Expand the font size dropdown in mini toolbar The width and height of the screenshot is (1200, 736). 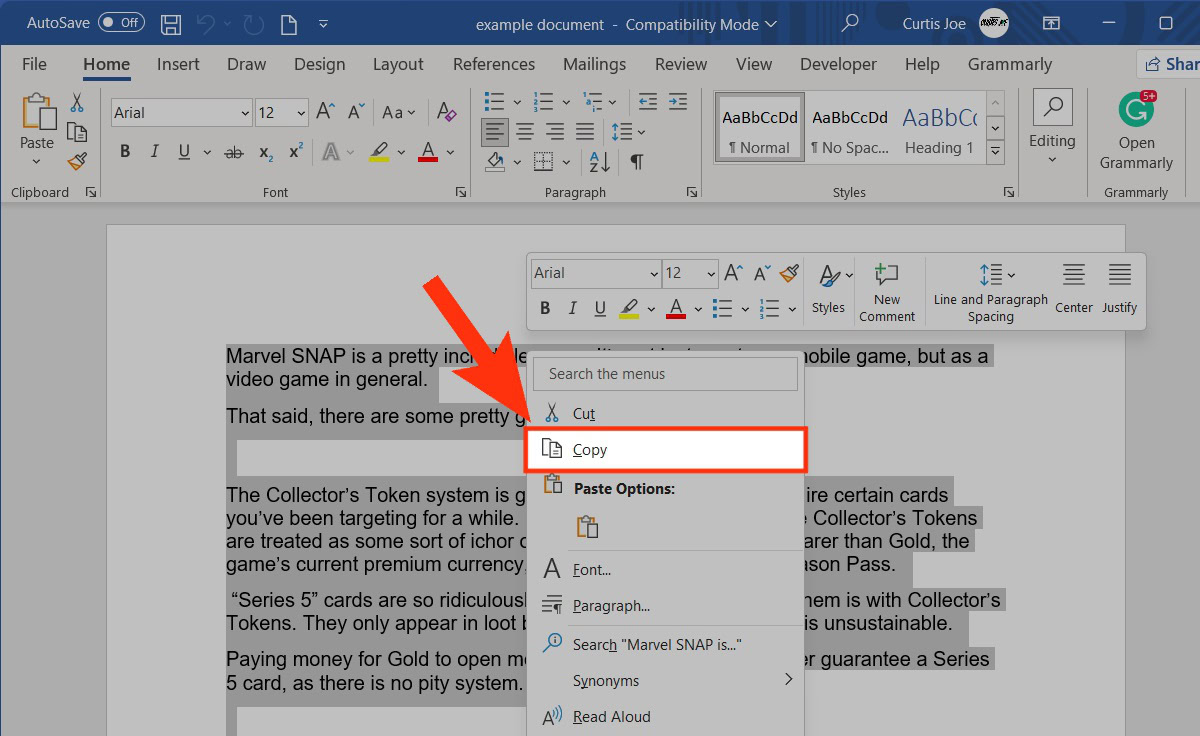[710, 273]
